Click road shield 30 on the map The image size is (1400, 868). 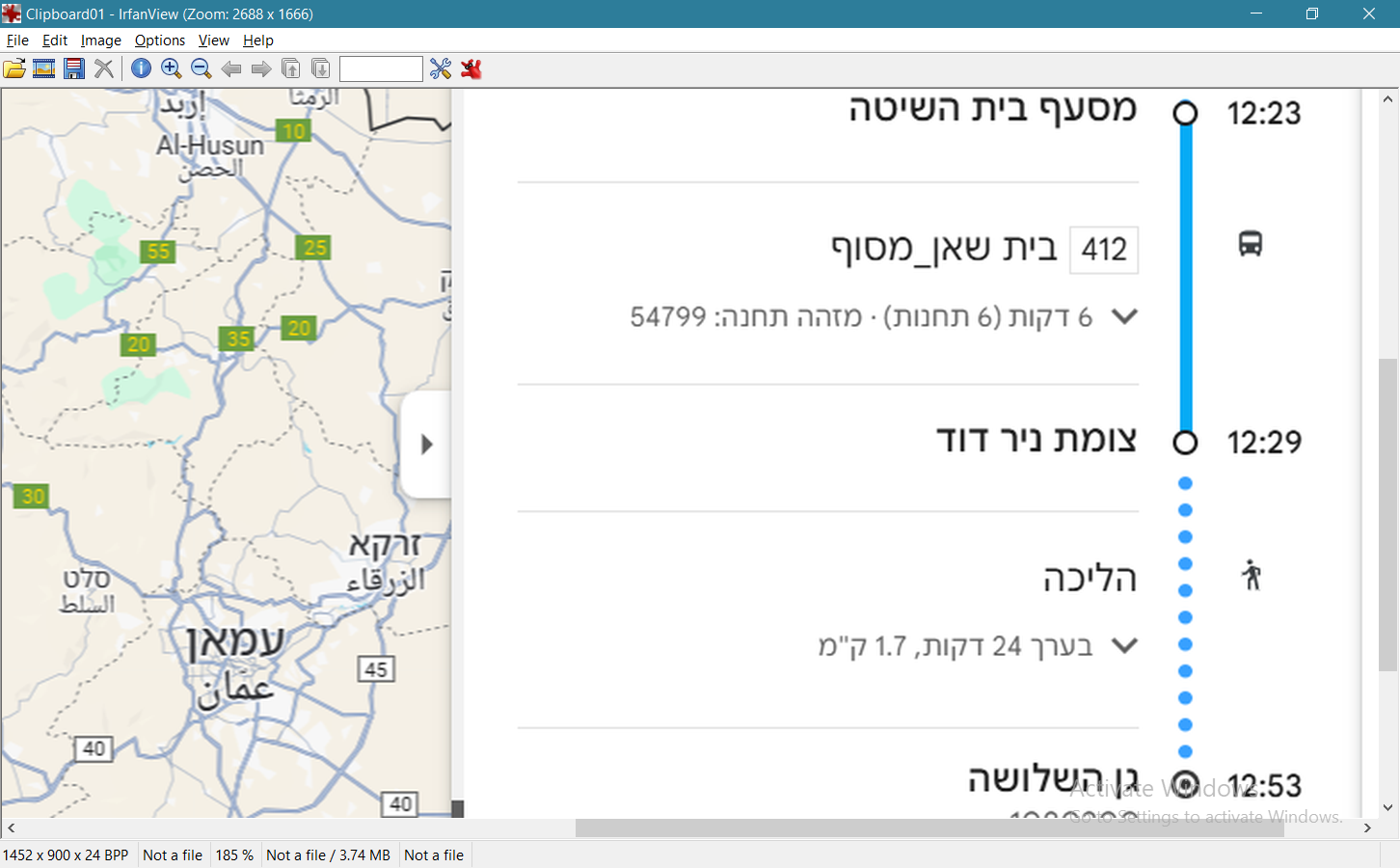[33, 497]
